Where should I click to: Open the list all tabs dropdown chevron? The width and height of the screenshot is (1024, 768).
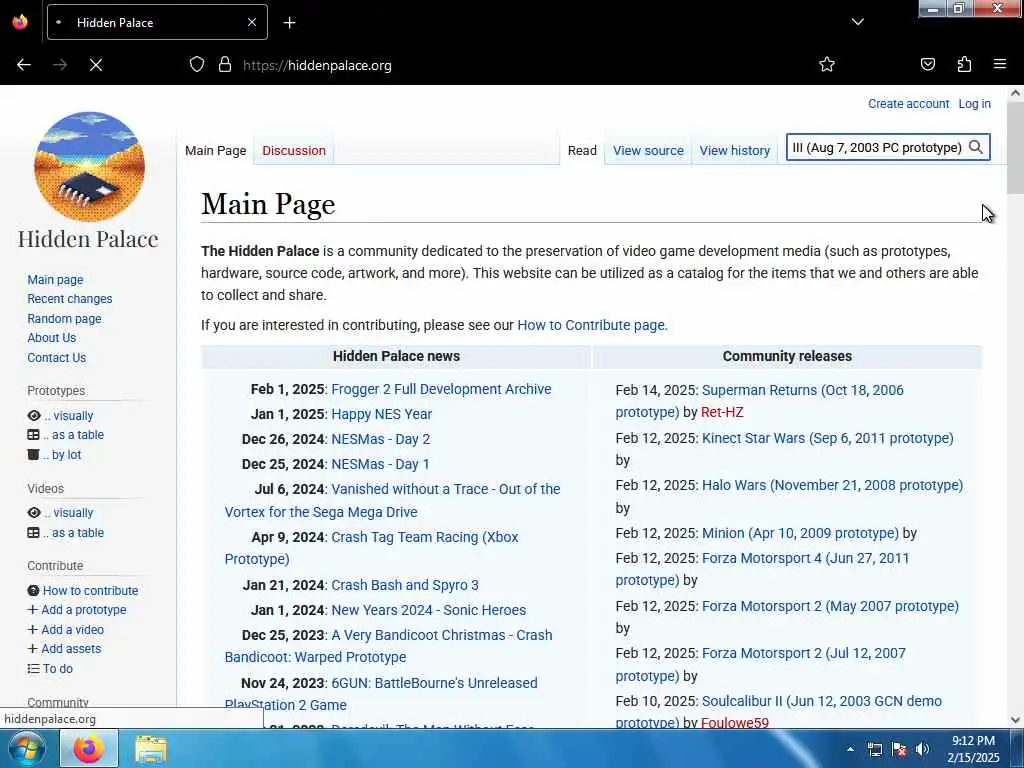point(857,22)
